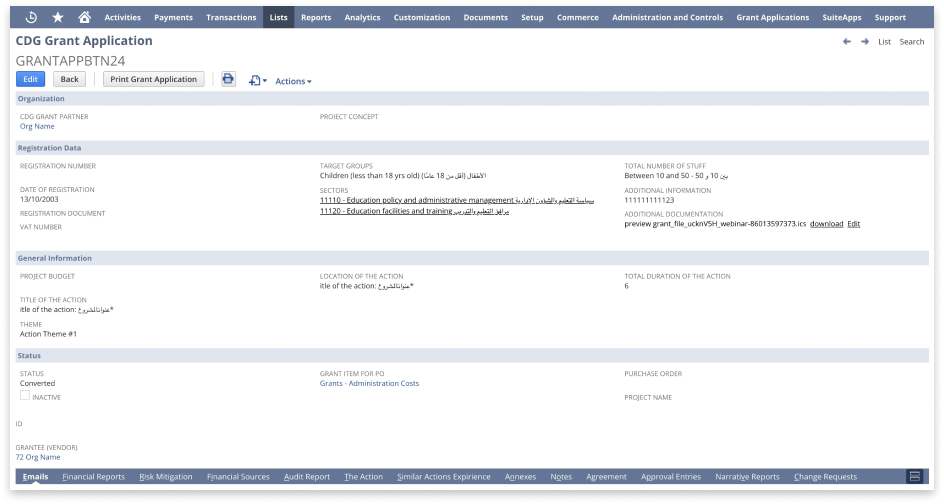Go to the Home icon
The width and height of the screenshot is (944, 504).
coord(84,17)
